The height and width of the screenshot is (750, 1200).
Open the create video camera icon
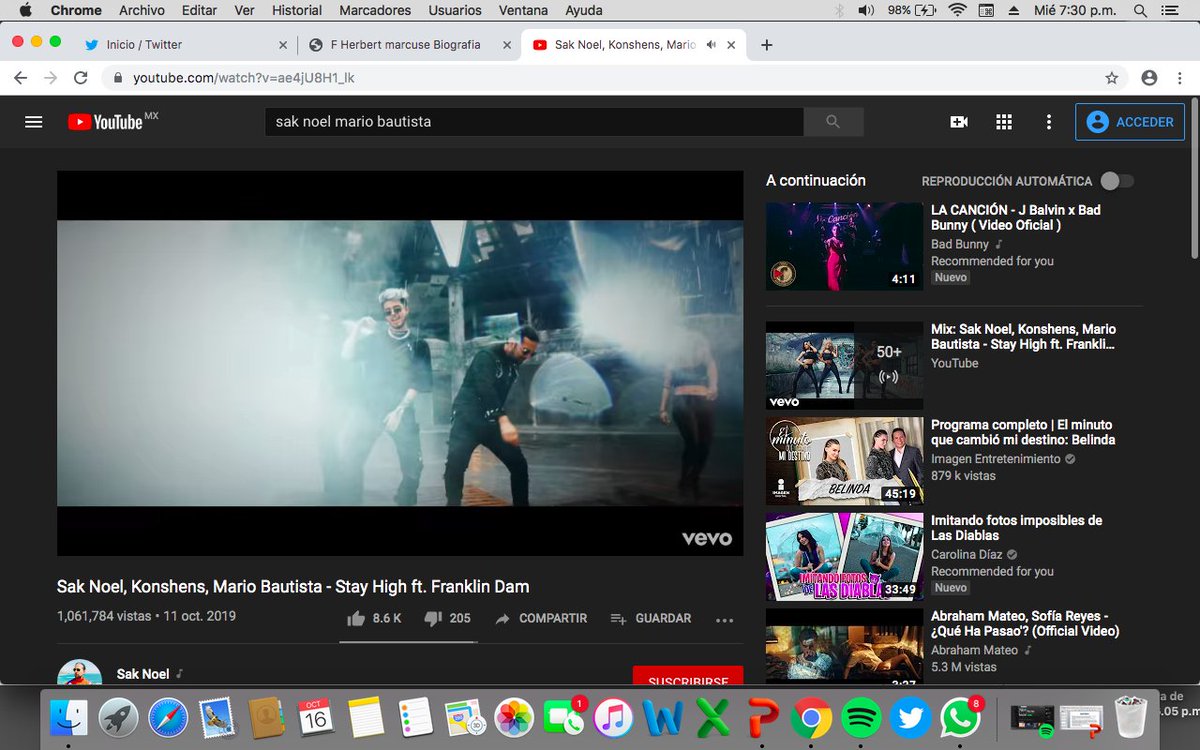[x=959, y=122]
